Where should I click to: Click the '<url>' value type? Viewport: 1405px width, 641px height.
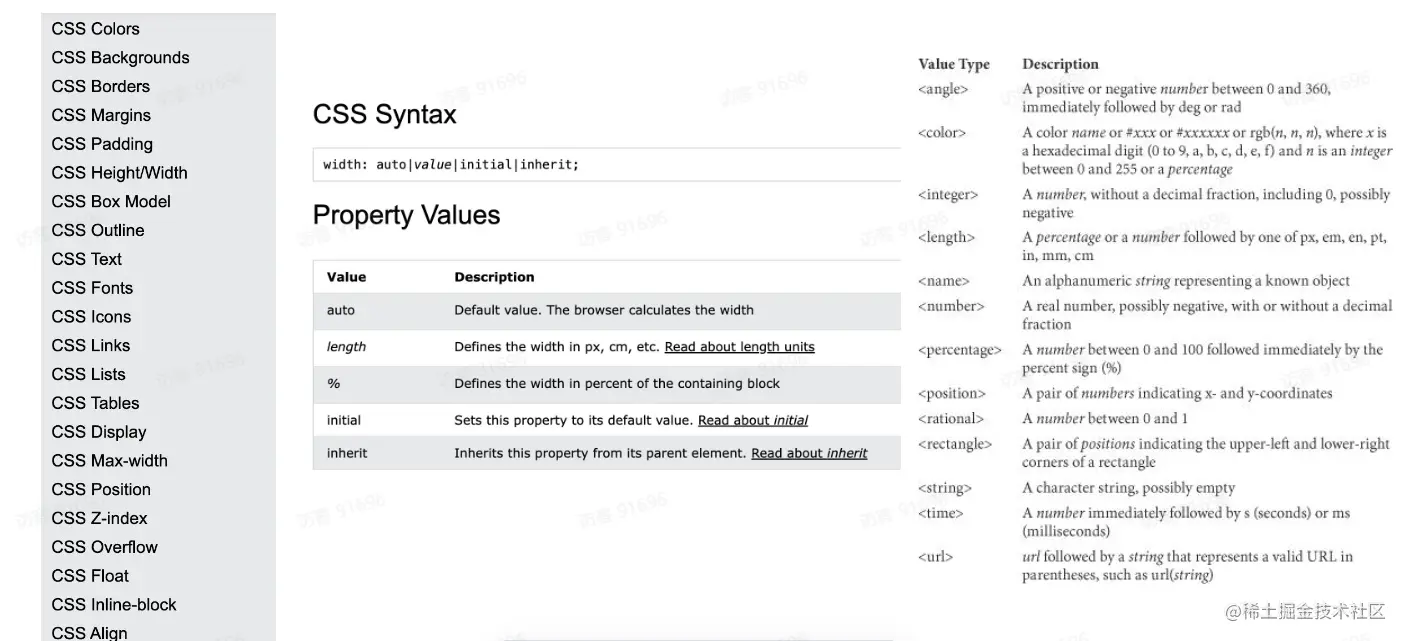936,556
